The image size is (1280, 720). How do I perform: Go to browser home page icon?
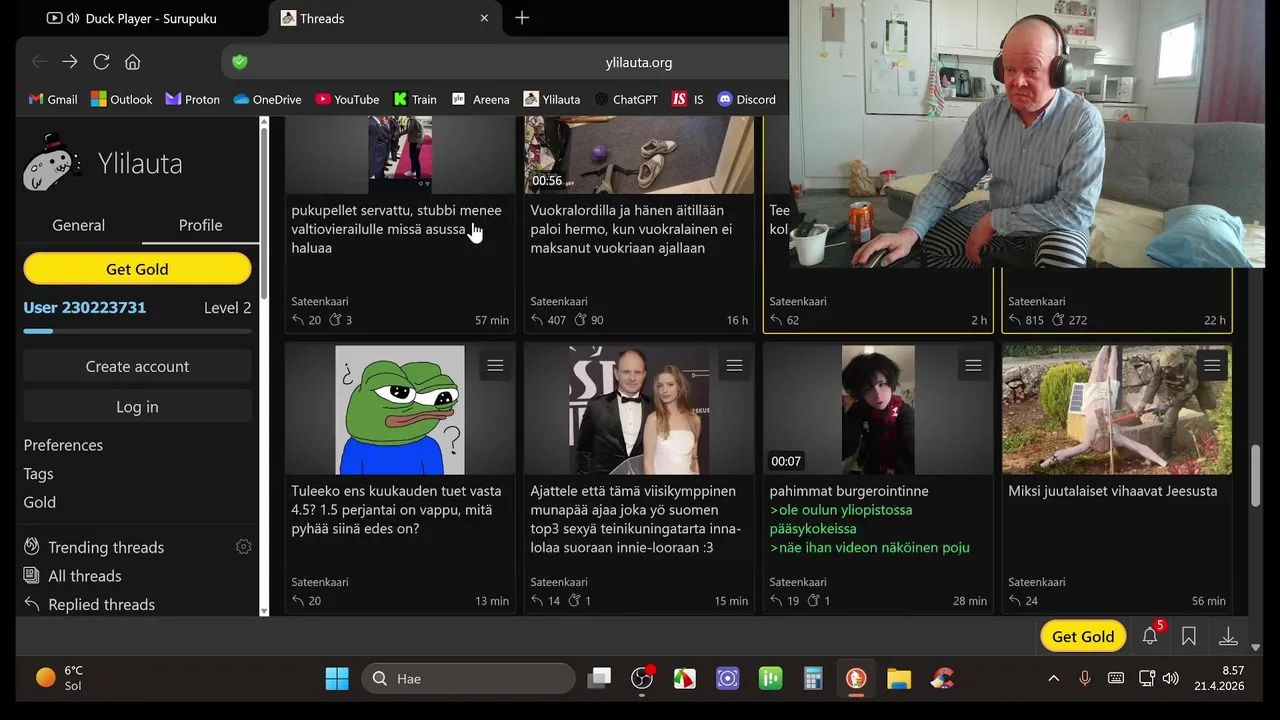[132, 62]
